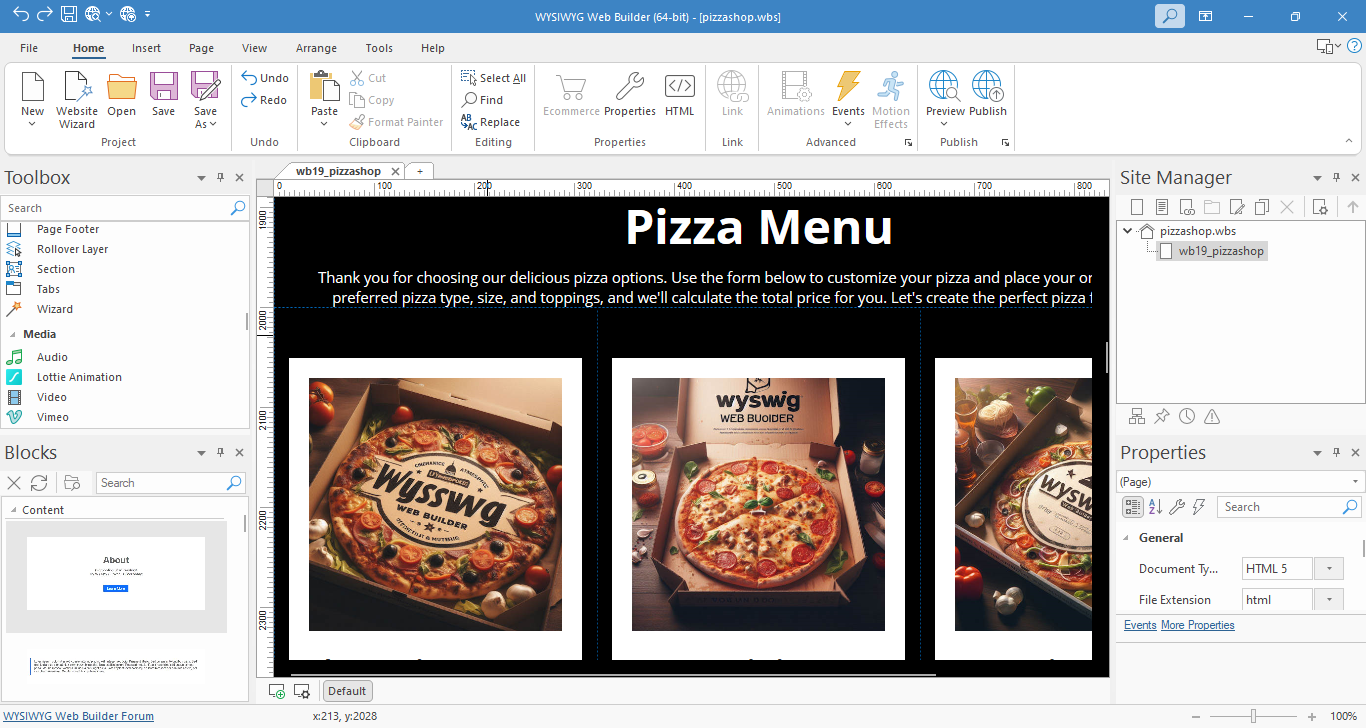The height and width of the screenshot is (728, 1366).
Task: Click the About block thumbnail
Action: pos(116,577)
